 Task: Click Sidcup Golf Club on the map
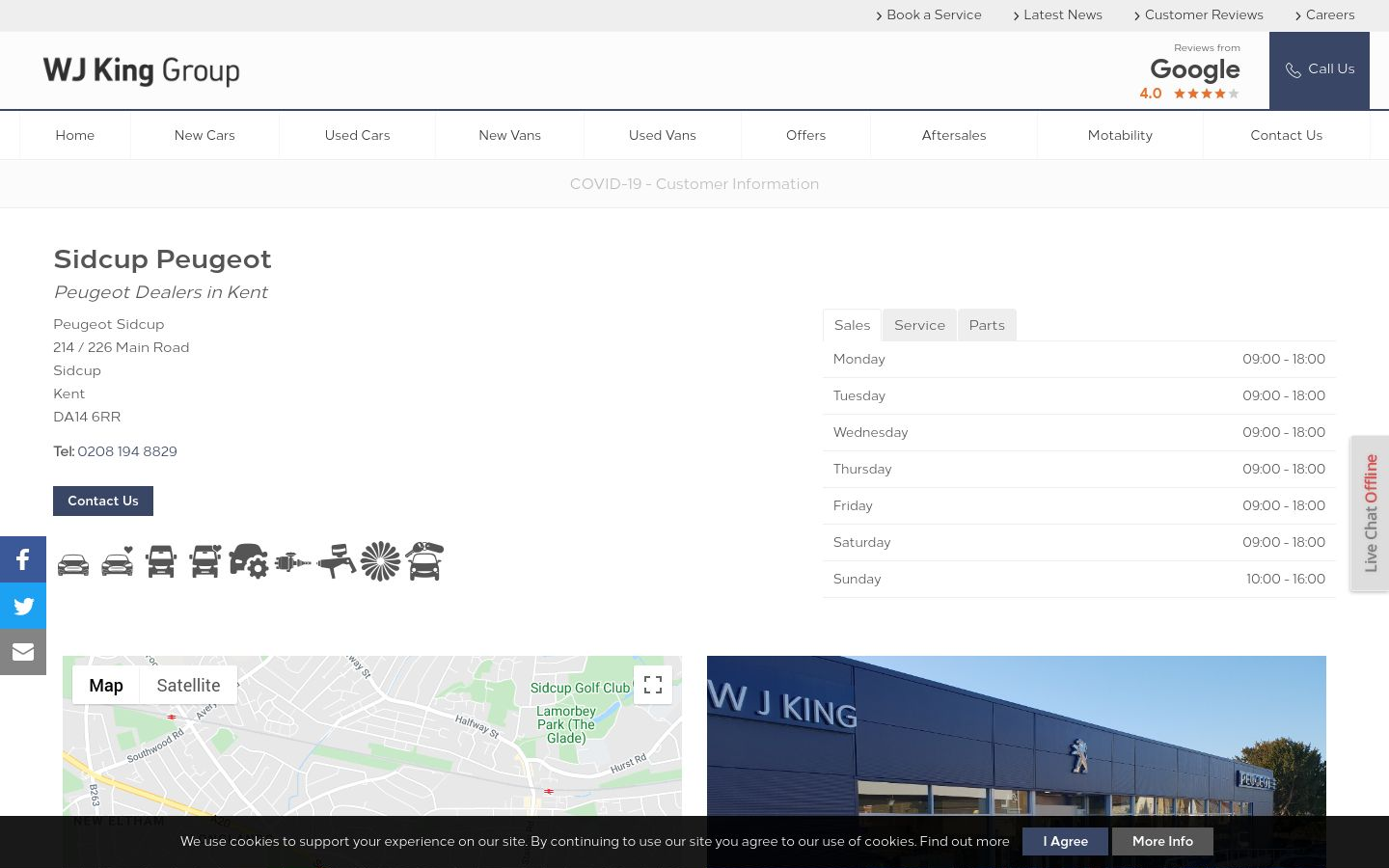click(580, 688)
